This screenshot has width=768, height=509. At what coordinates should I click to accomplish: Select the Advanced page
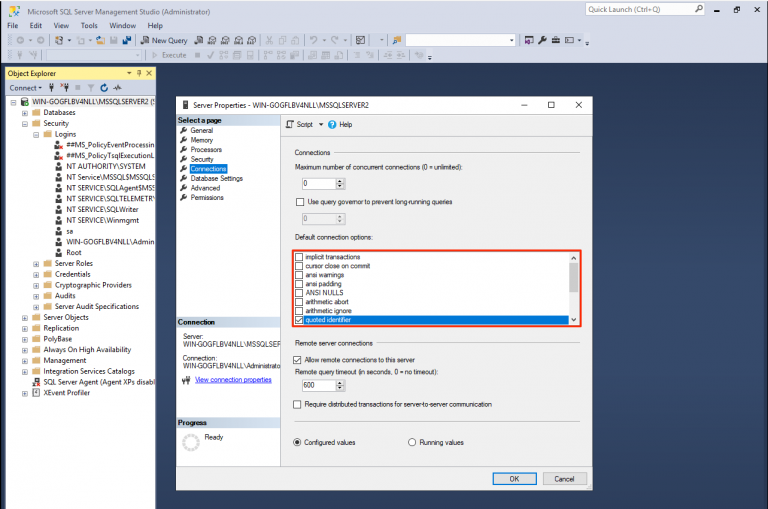(205, 188)
